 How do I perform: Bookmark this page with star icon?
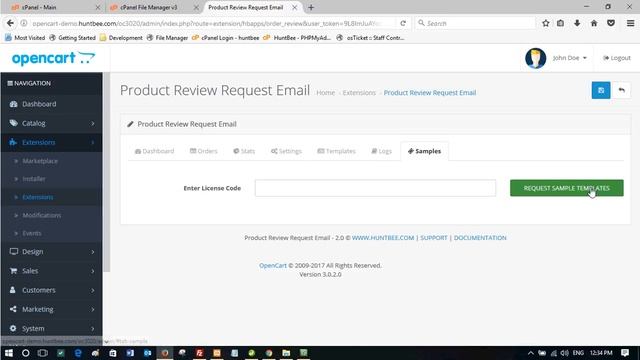point(546,23)
